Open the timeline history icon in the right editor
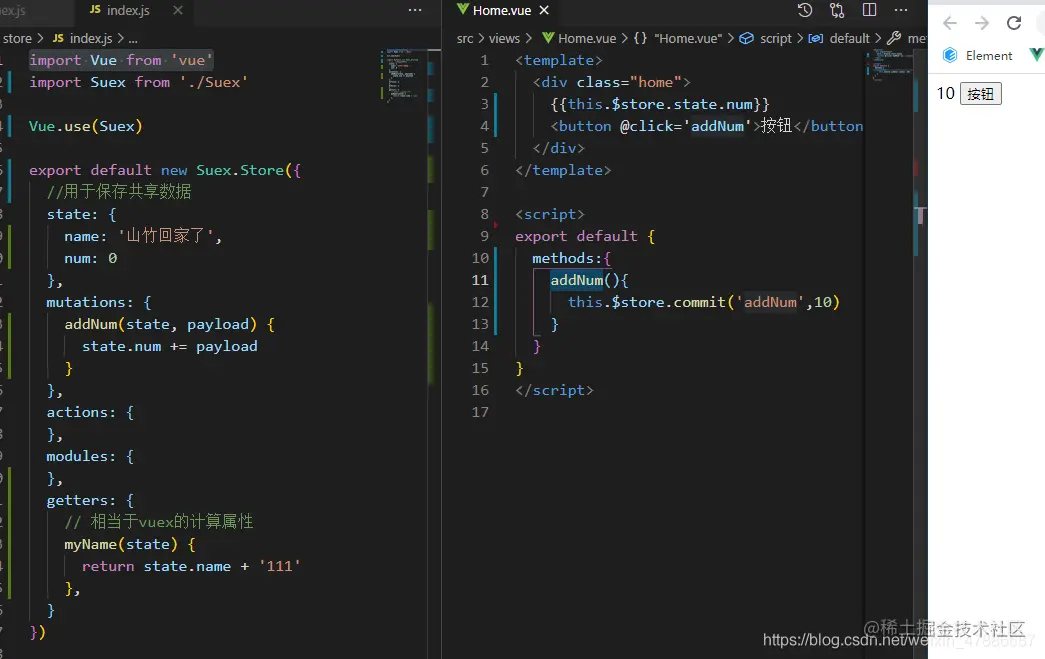1045x659 pixels. point(805,10)
